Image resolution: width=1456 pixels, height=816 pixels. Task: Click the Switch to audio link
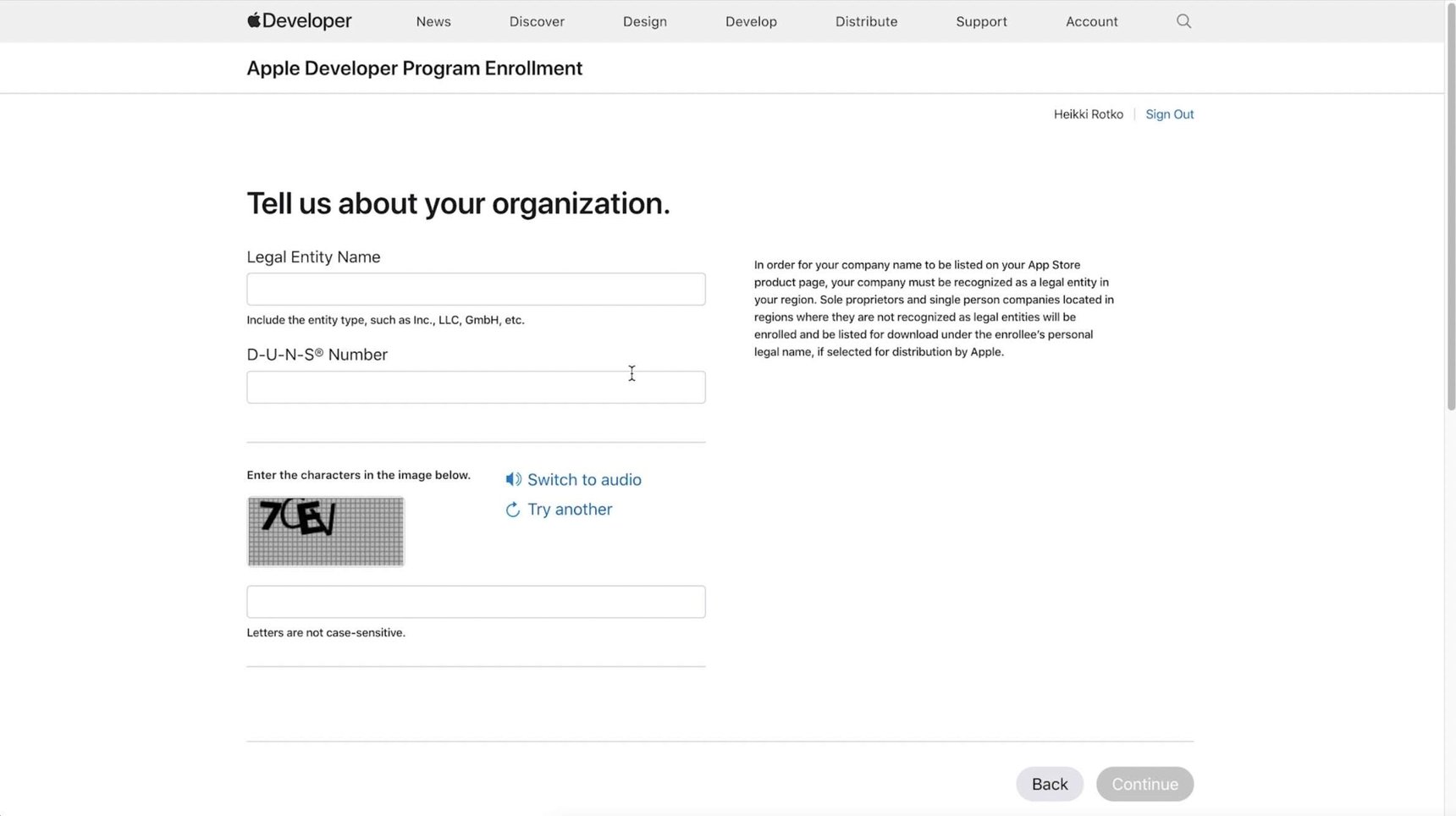pos(583,479)
